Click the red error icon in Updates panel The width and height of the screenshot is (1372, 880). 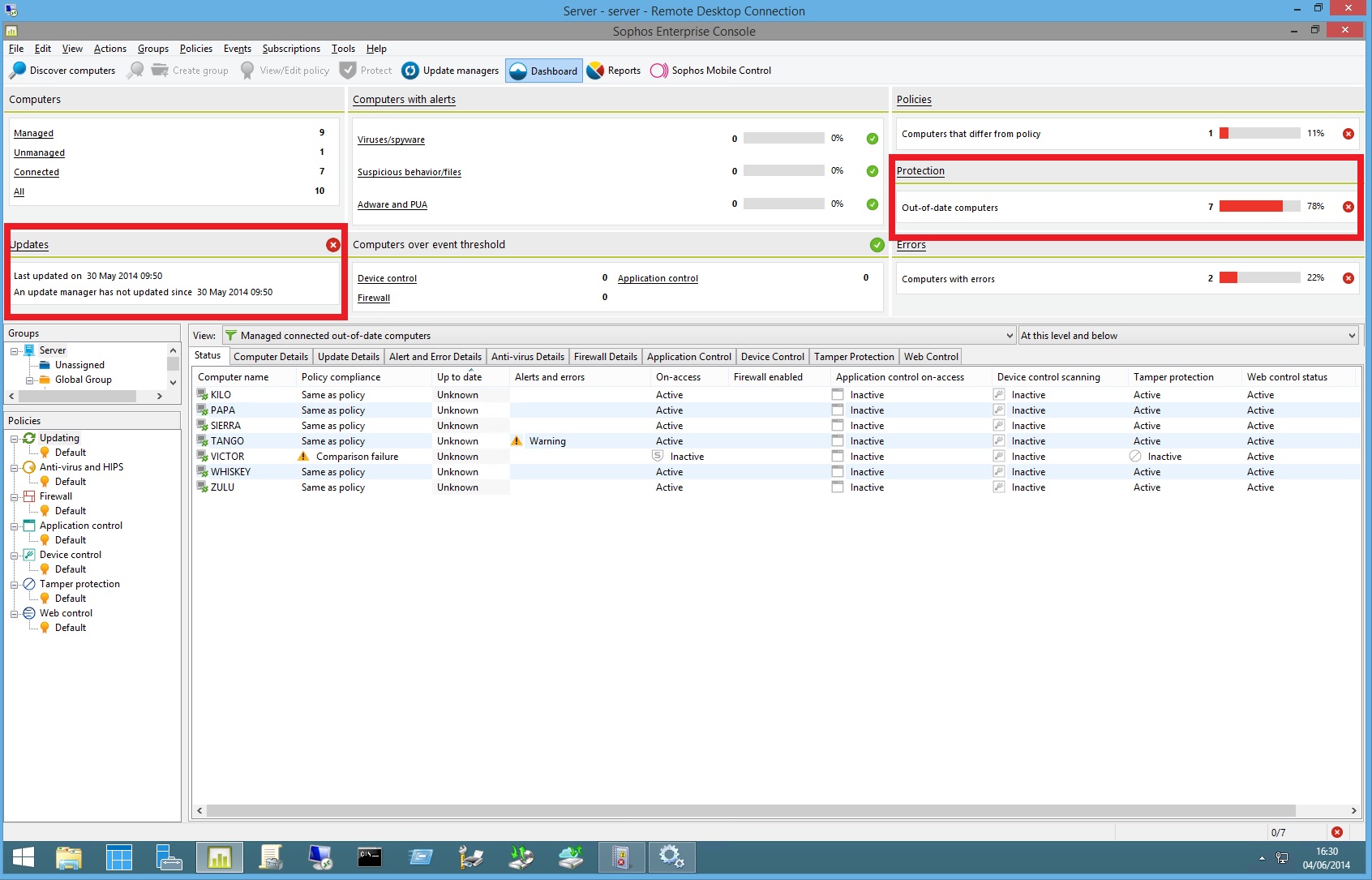click(x=333, y=245)
